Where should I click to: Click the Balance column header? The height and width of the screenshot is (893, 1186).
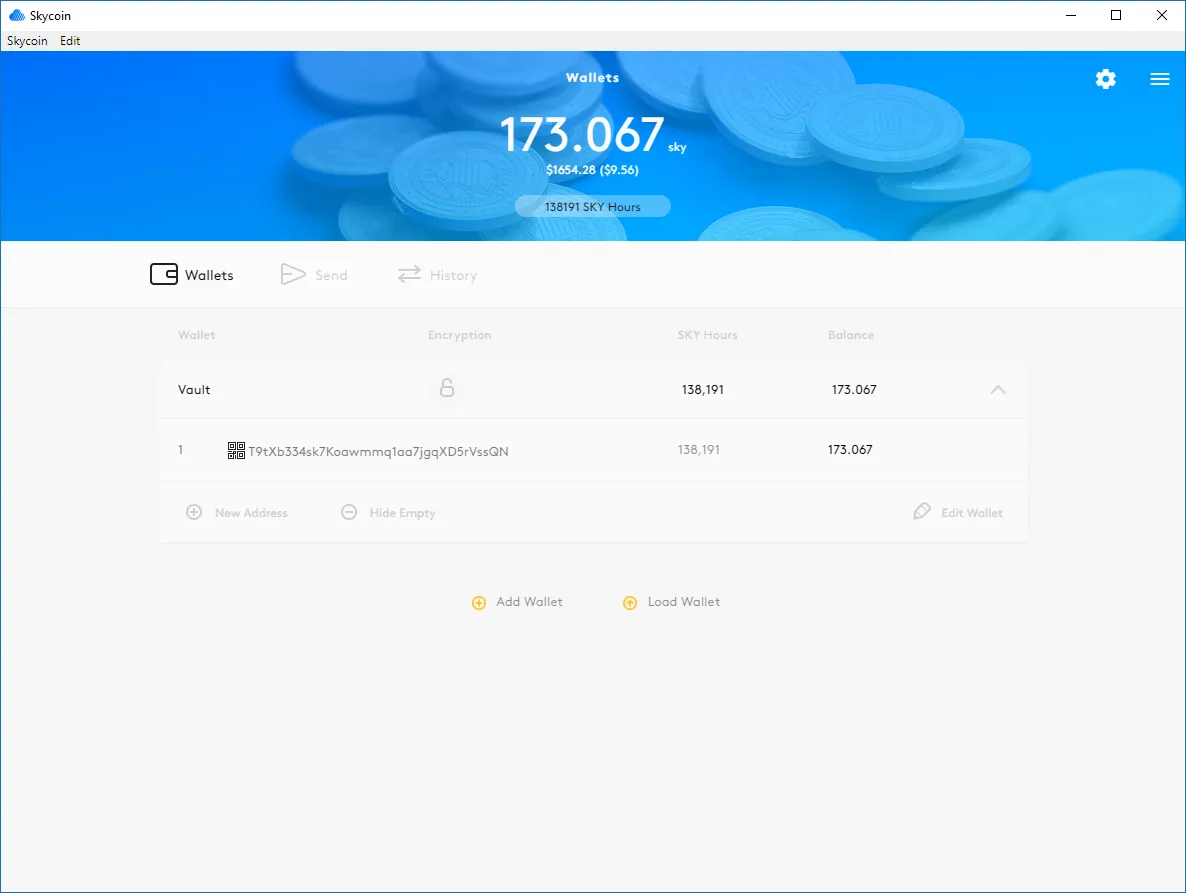[850, 335]
